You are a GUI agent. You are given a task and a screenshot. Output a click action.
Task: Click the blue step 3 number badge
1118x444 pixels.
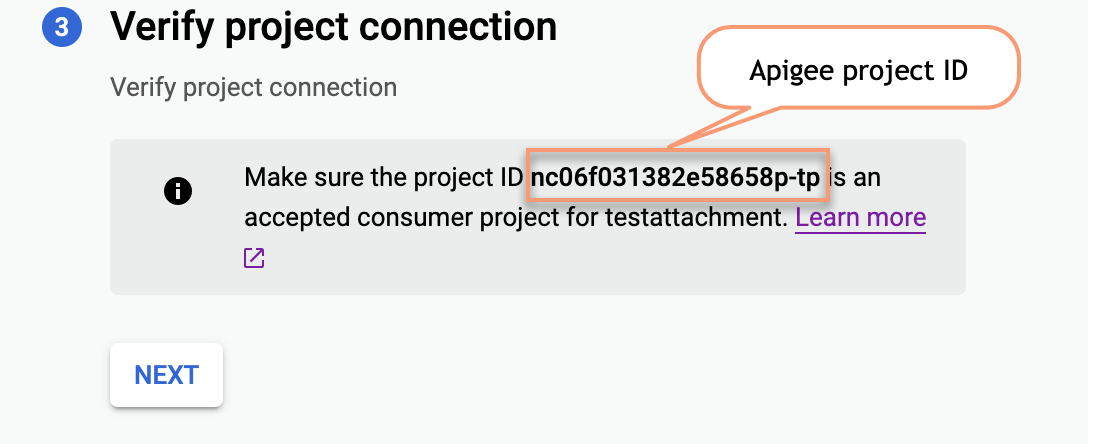[61, 27]
